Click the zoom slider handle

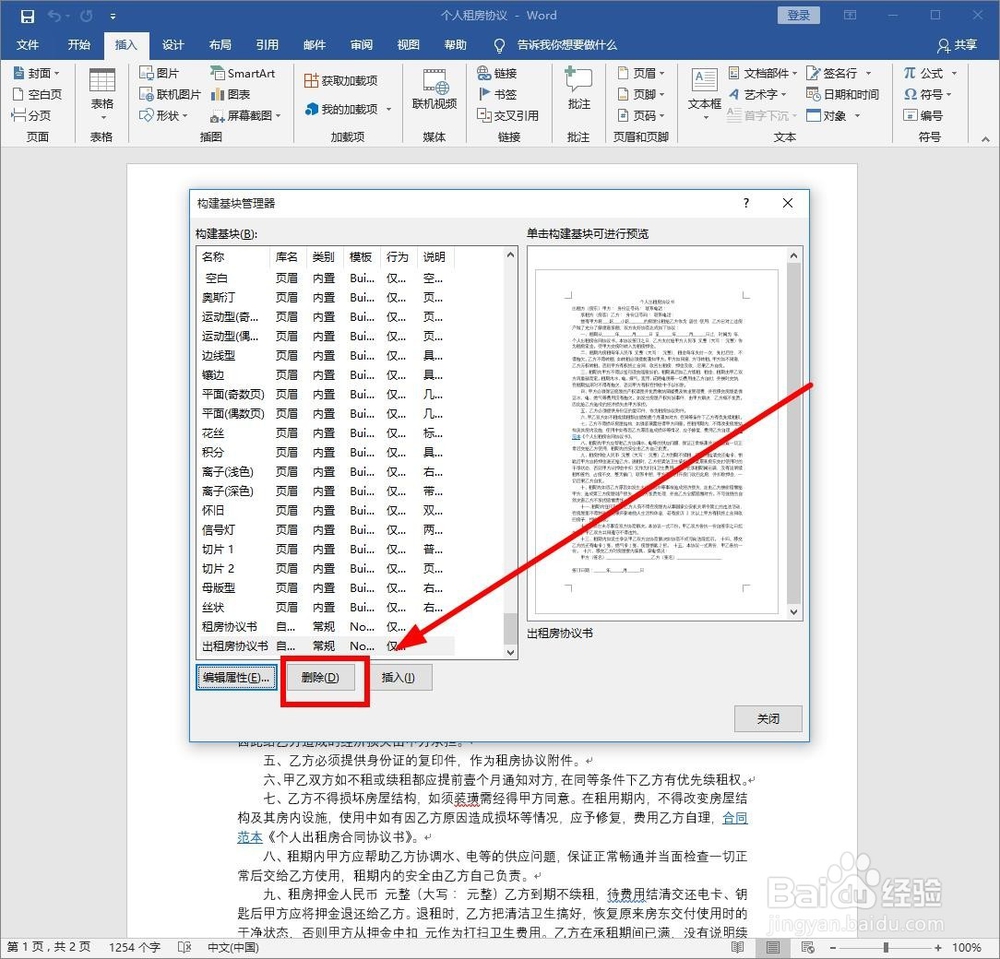tap(886, 948)
